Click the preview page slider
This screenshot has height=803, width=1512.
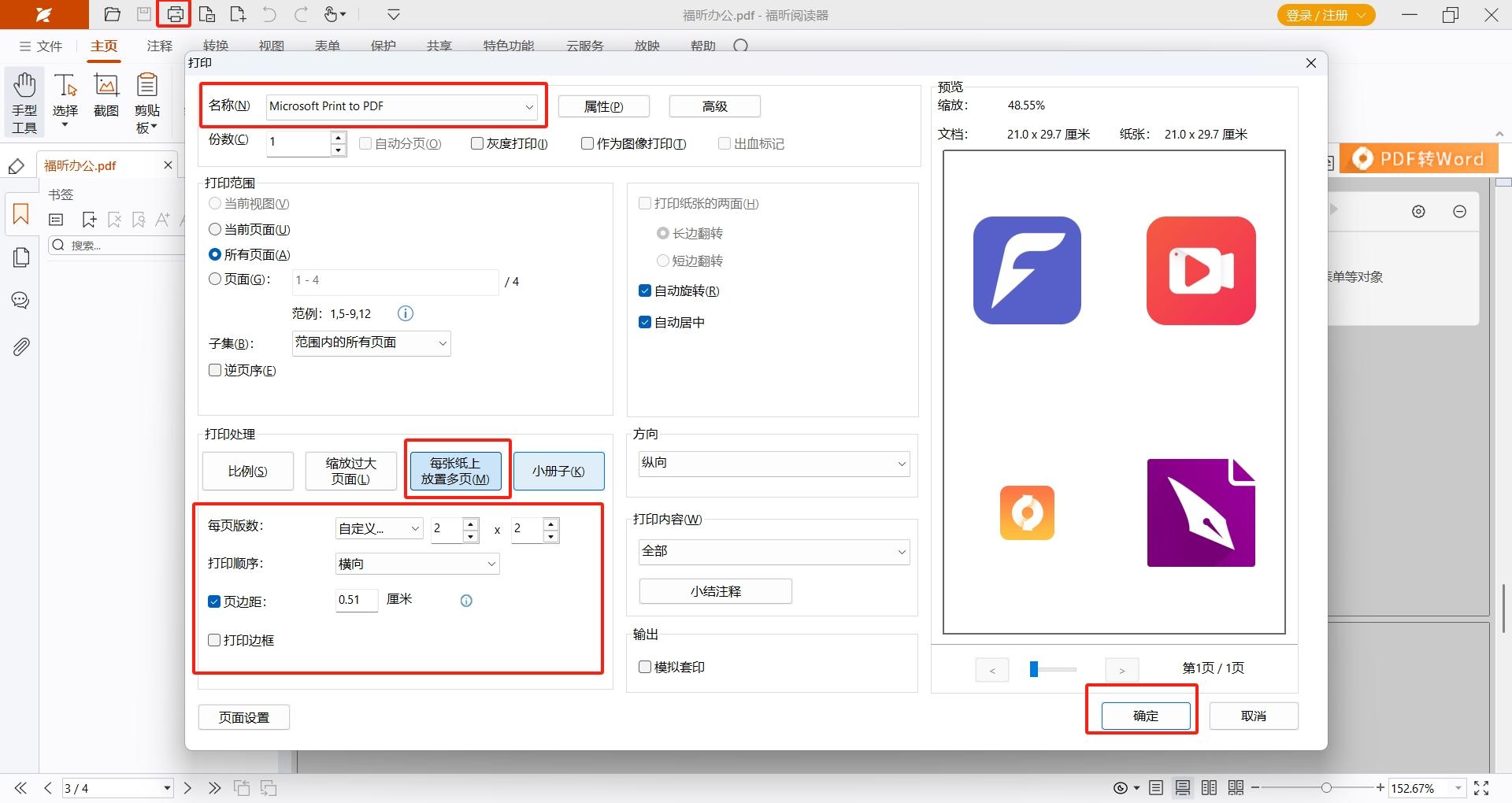pos(1053,669)
